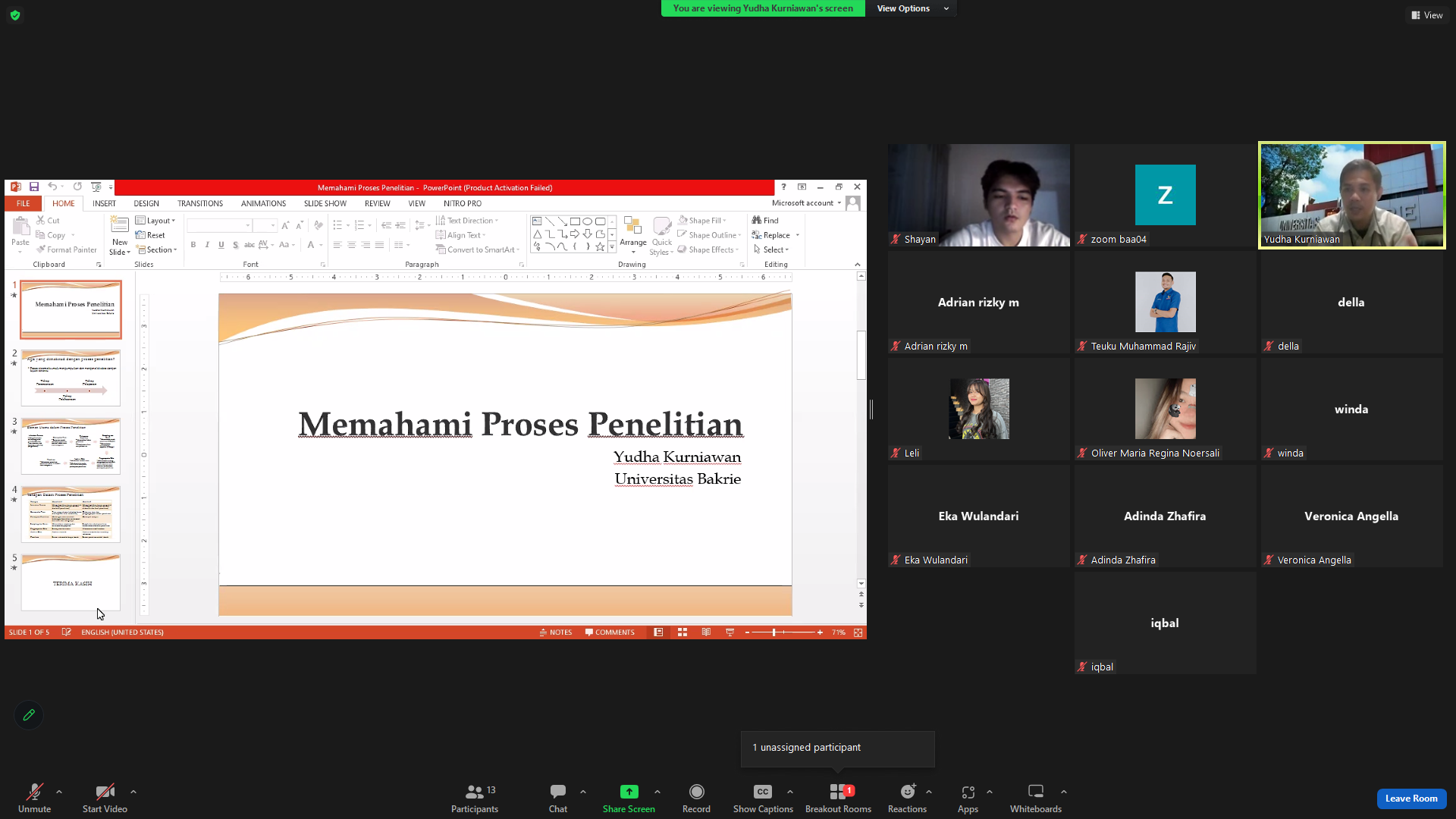Screen dimensions: 1456x819
Task: Expand caption options arrow beside Show Captions
Action: [x=790, y=792]
